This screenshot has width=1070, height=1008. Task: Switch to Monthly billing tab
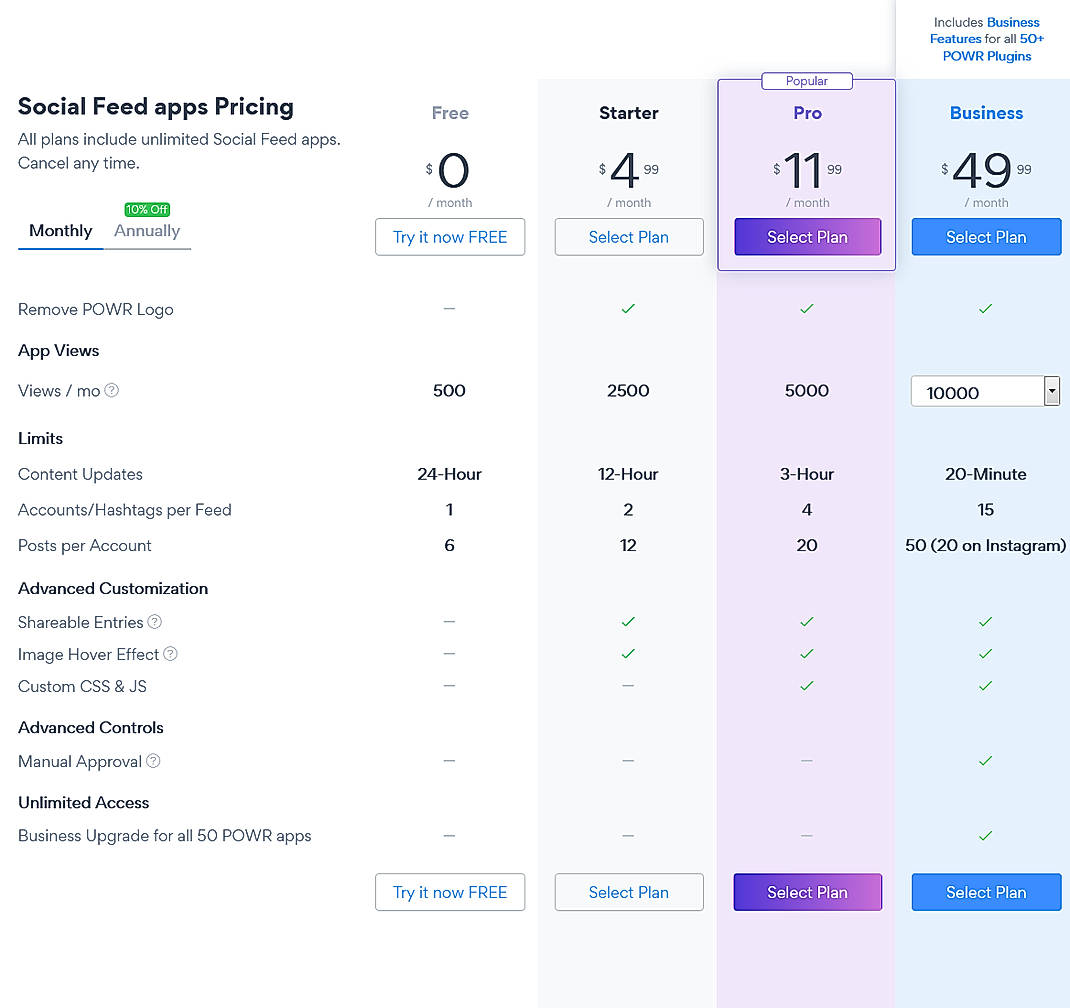click(60, 231)
